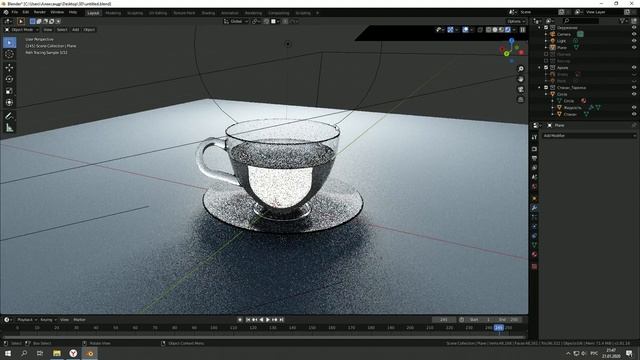Pause viewport render with pause icon
Screen dimensions: 640x360
[522, 30]
